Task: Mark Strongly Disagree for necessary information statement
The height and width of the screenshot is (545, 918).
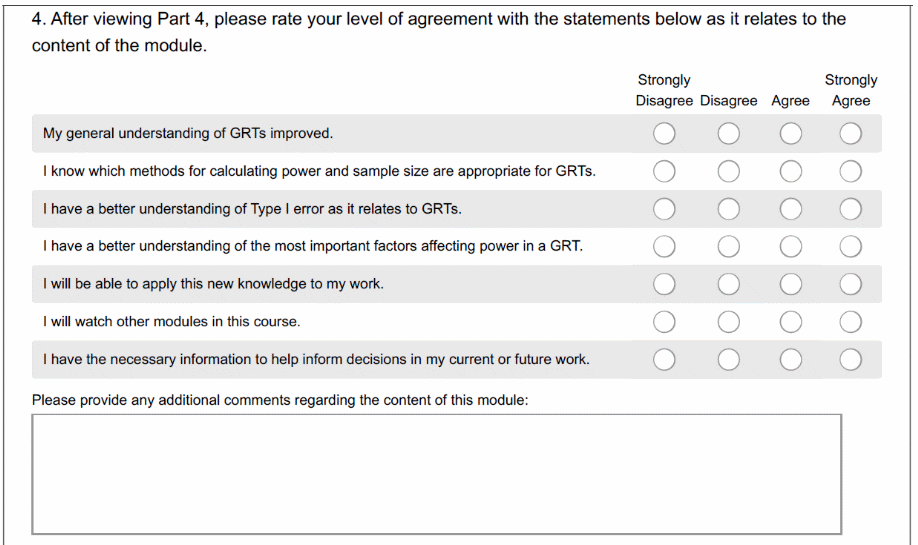Action: coord(665,360)
